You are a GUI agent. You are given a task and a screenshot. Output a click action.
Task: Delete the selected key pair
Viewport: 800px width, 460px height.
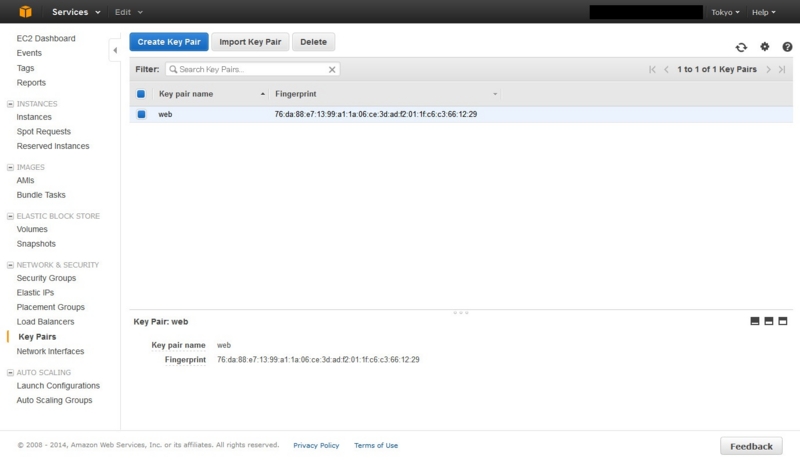click(x=313, y=42)
